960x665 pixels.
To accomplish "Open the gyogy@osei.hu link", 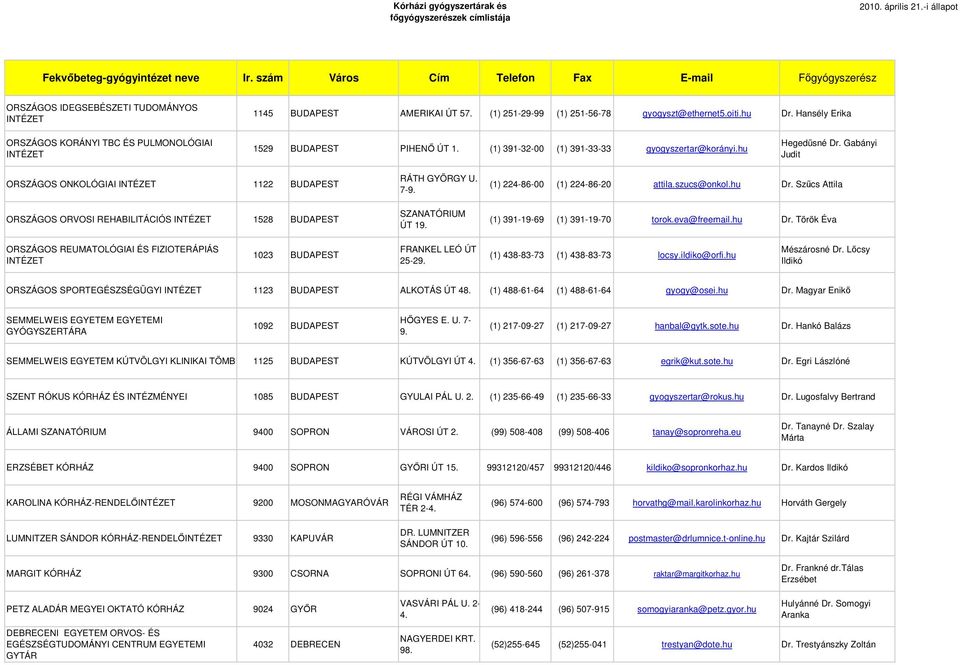I will click(x=696, y=290).
